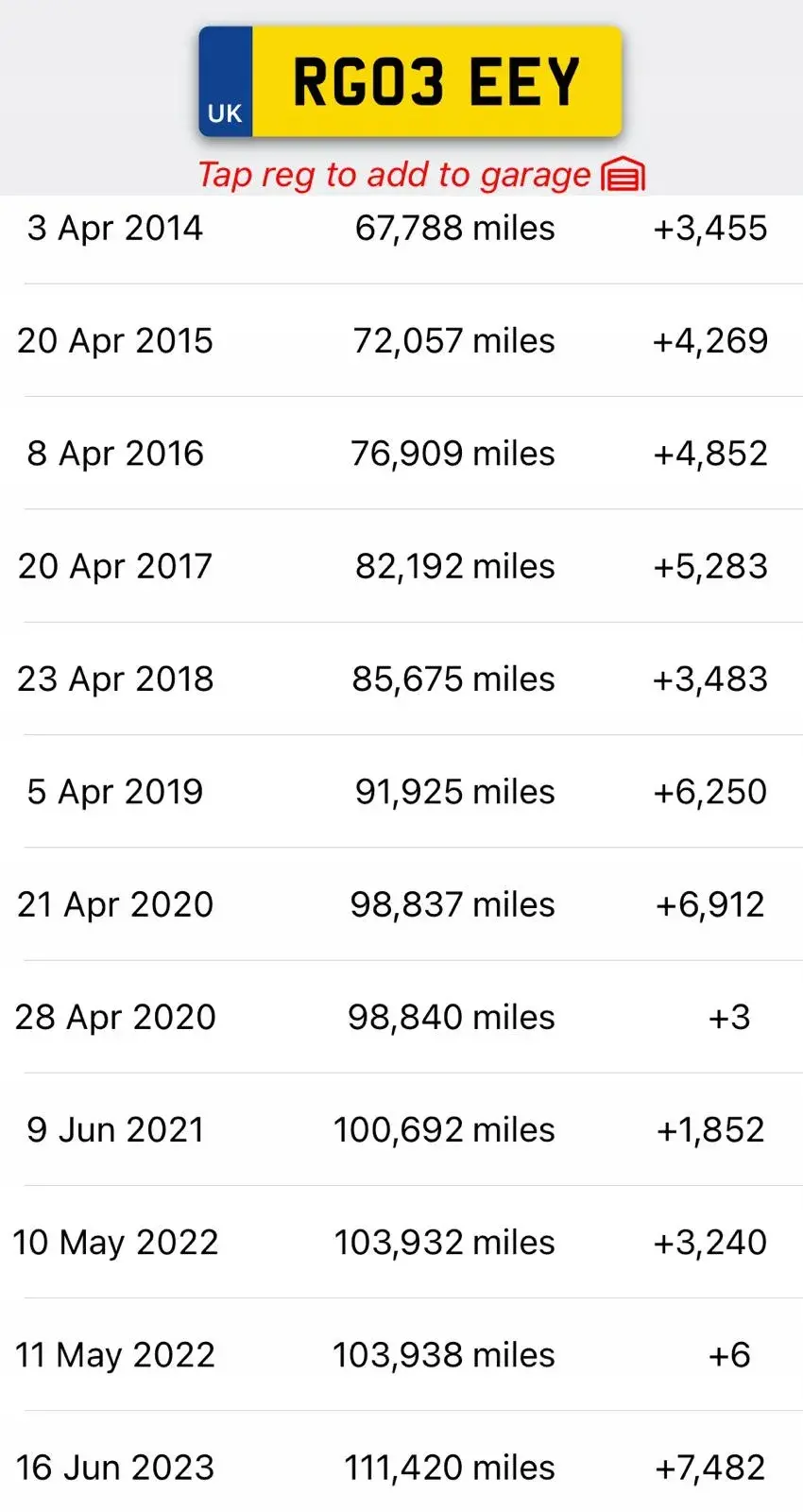Select the 16 Jun 2023 record

tap(401, 1468)
